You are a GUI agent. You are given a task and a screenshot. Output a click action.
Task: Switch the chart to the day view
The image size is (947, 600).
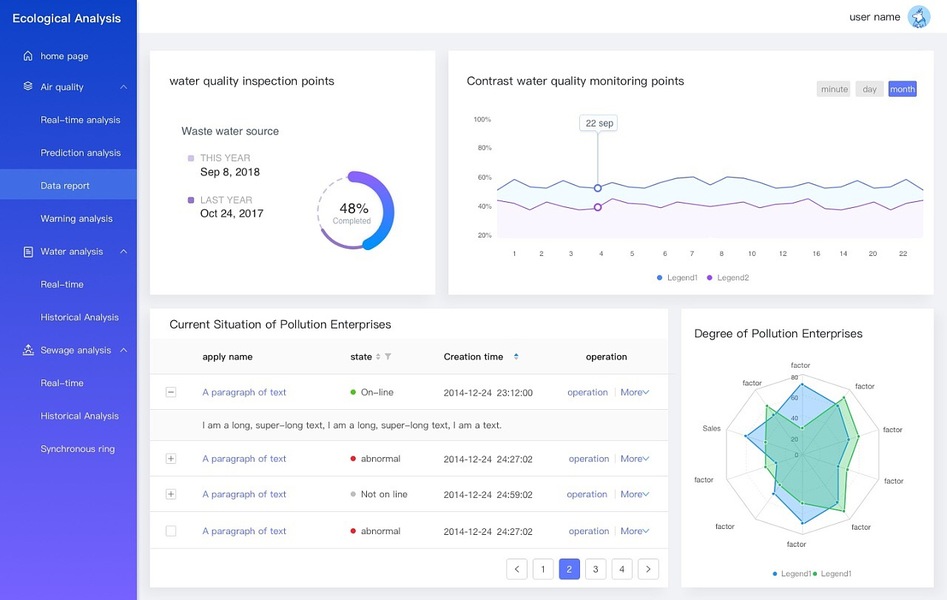869,89
